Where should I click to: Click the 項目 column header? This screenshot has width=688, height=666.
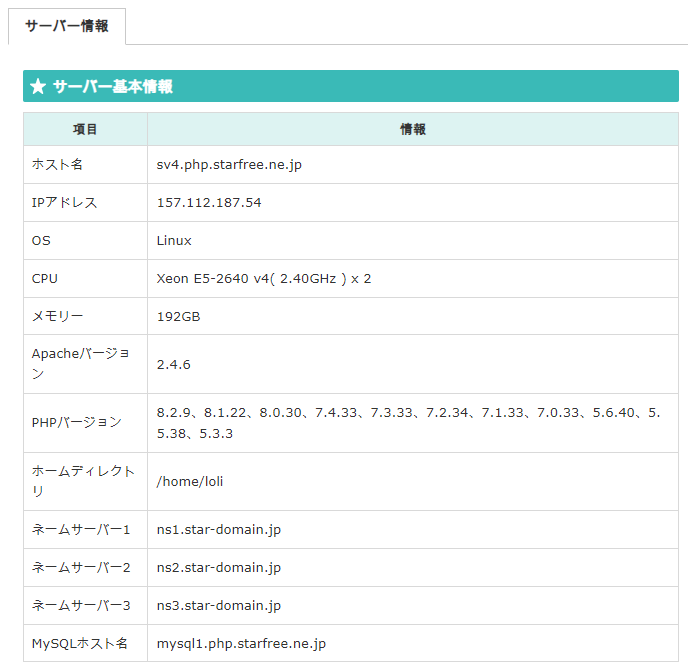tap(85, 130)
